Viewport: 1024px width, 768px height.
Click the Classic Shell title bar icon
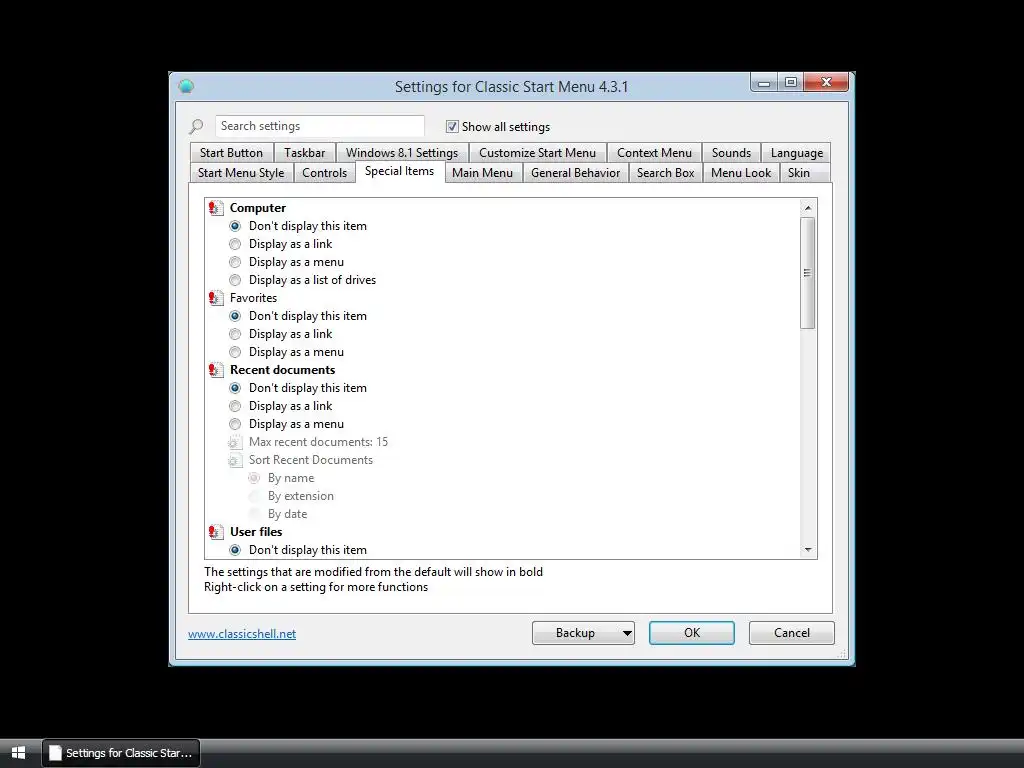point(186,86)
